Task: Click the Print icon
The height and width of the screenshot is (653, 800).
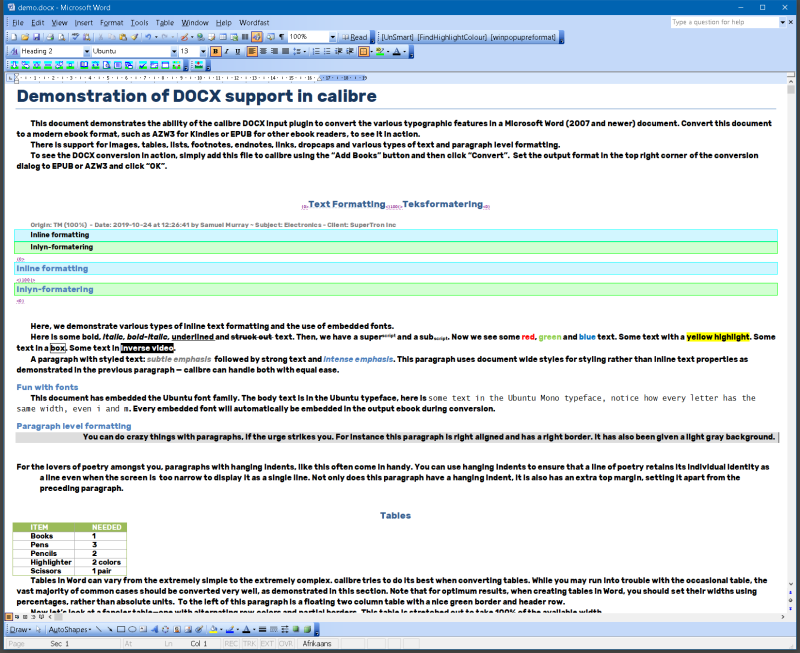Action: pyautogui.click(x=50, y=37)
